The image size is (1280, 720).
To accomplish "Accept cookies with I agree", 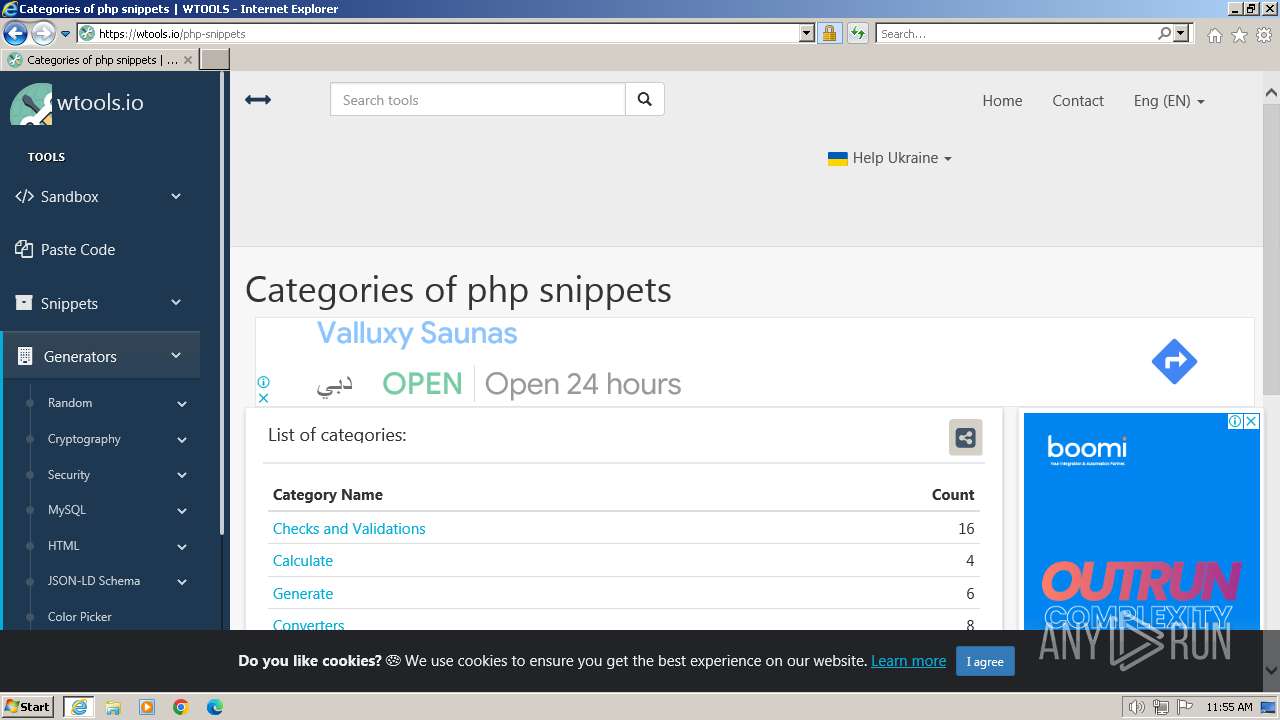I will [985, 661].
